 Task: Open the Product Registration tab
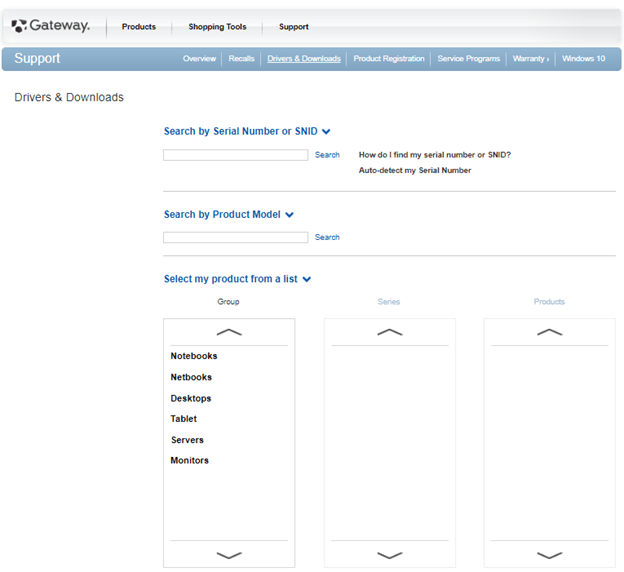389,59
